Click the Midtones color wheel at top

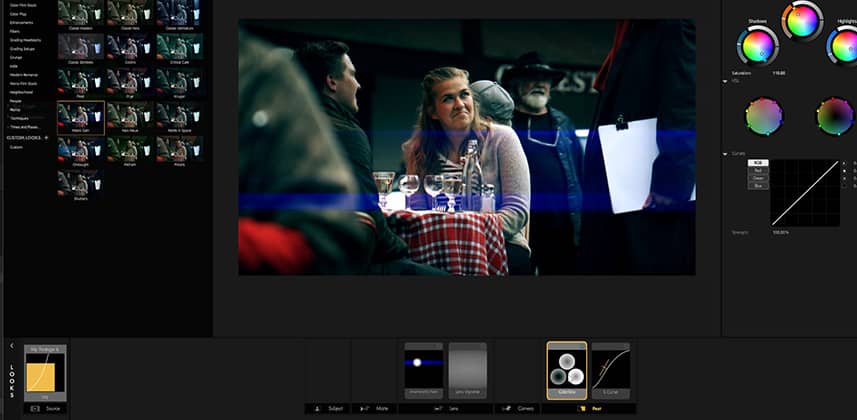802,21
